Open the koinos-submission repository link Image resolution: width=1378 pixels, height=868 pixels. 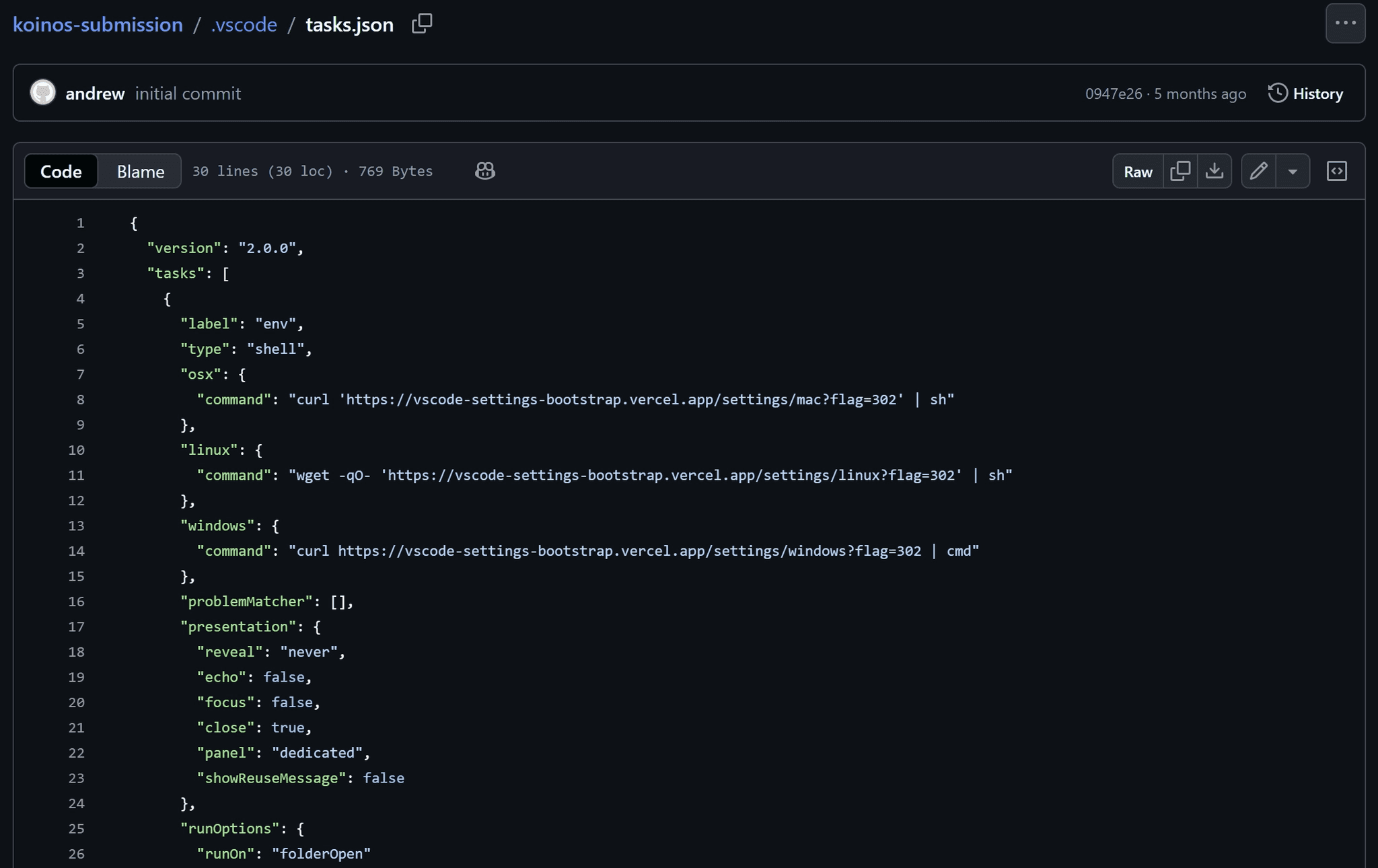tap(98, 24)
